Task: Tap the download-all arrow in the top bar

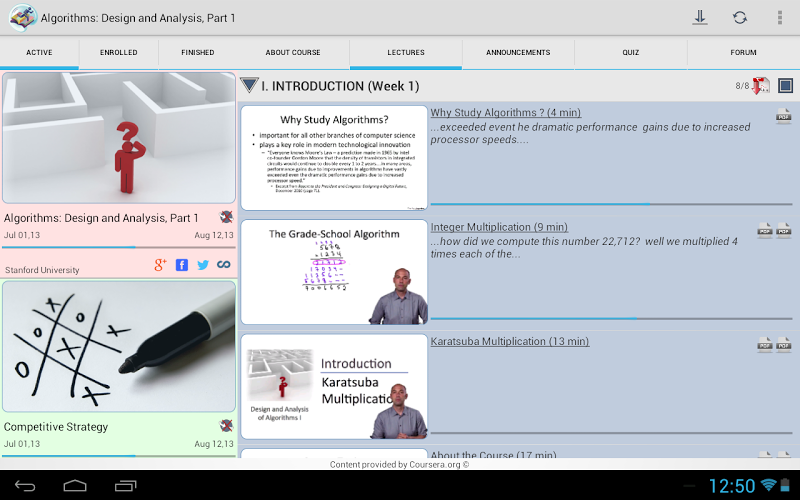Action: click(699, 17)
